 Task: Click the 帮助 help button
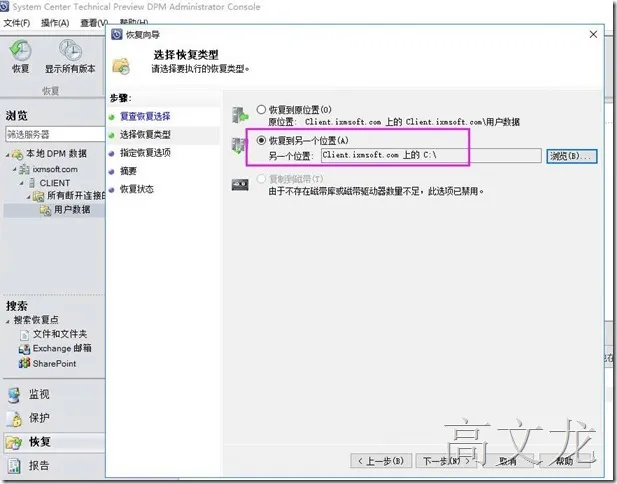[565, 461]
